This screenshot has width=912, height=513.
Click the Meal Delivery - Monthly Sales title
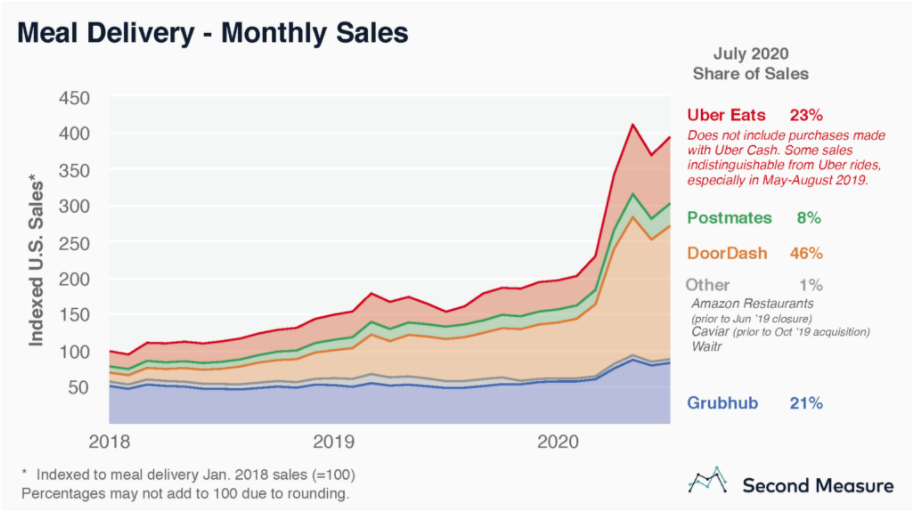point(213,33)
